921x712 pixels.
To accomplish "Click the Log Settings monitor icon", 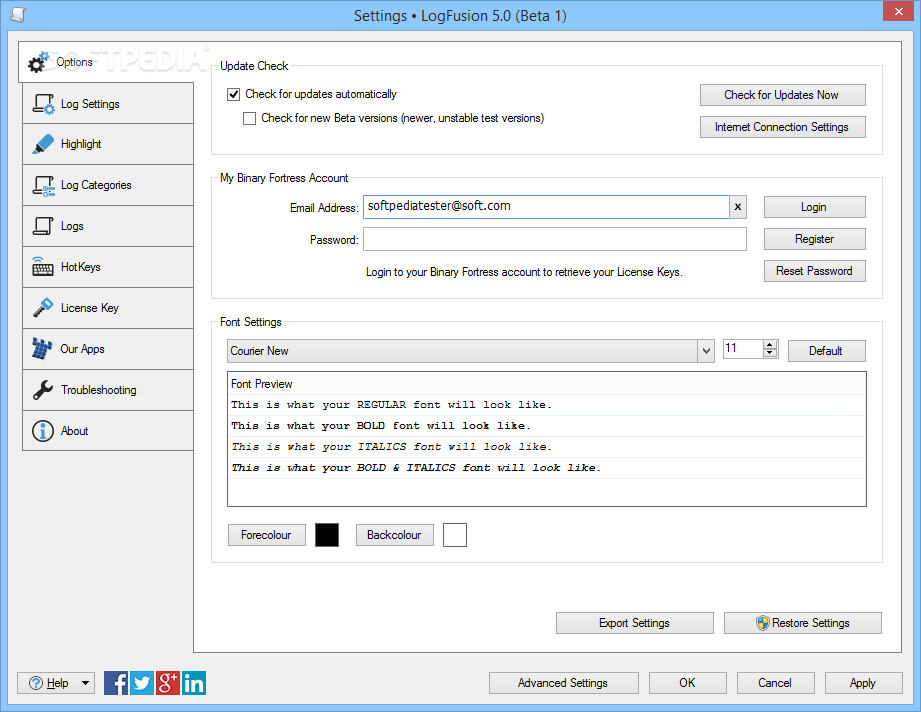I will click(43, 104).
